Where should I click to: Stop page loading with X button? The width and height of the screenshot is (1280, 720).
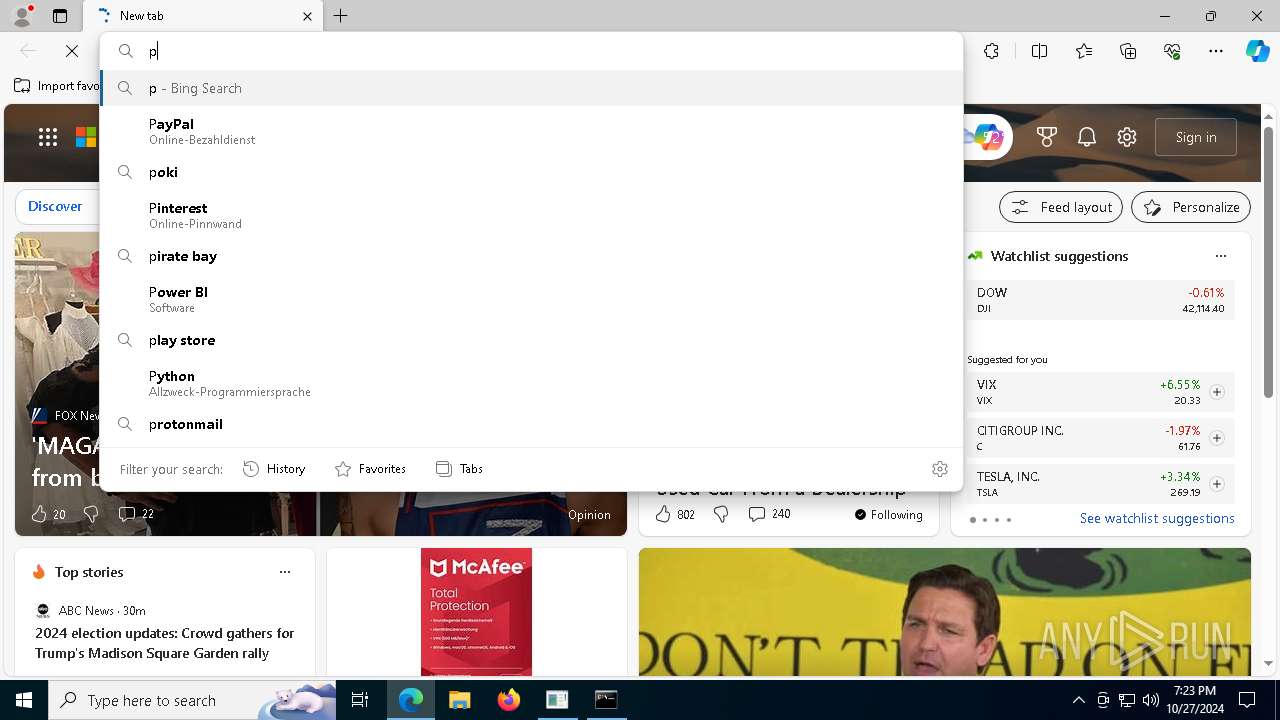pyautogui.click(x=72, y=51)
